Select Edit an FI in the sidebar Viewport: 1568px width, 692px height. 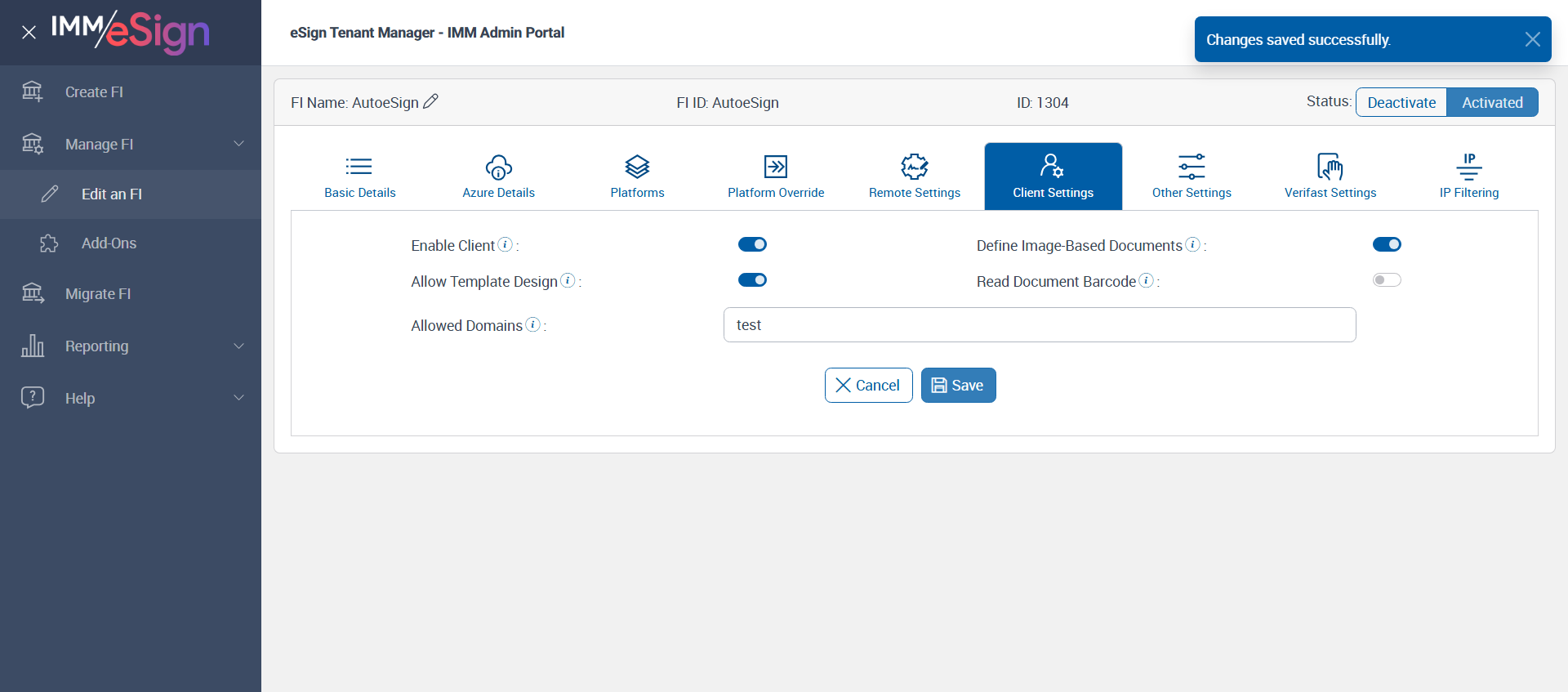[131, 194]
